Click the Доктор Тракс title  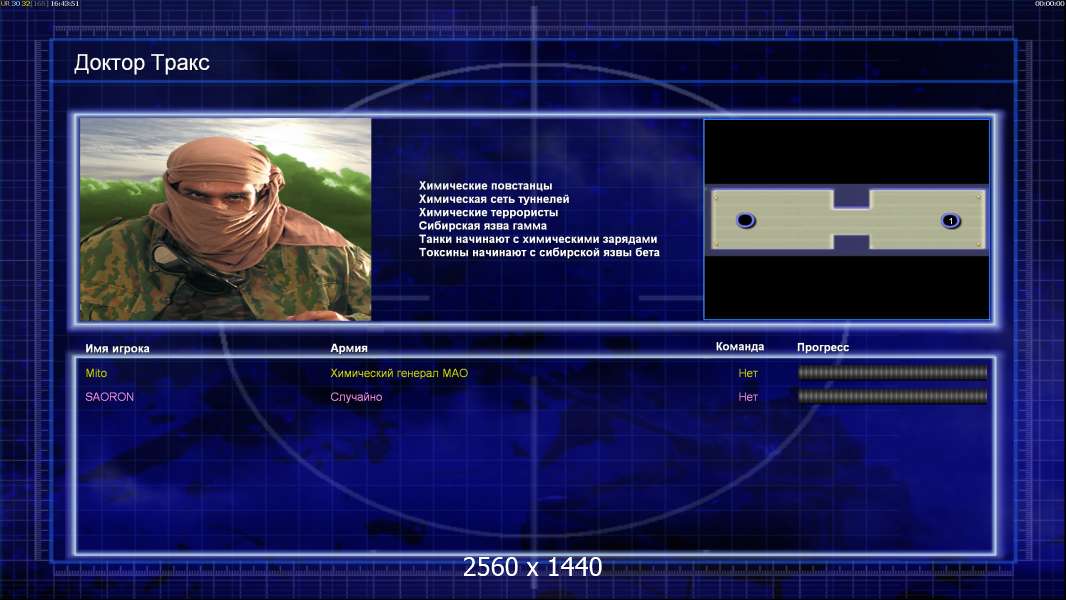tap(141, 63)
